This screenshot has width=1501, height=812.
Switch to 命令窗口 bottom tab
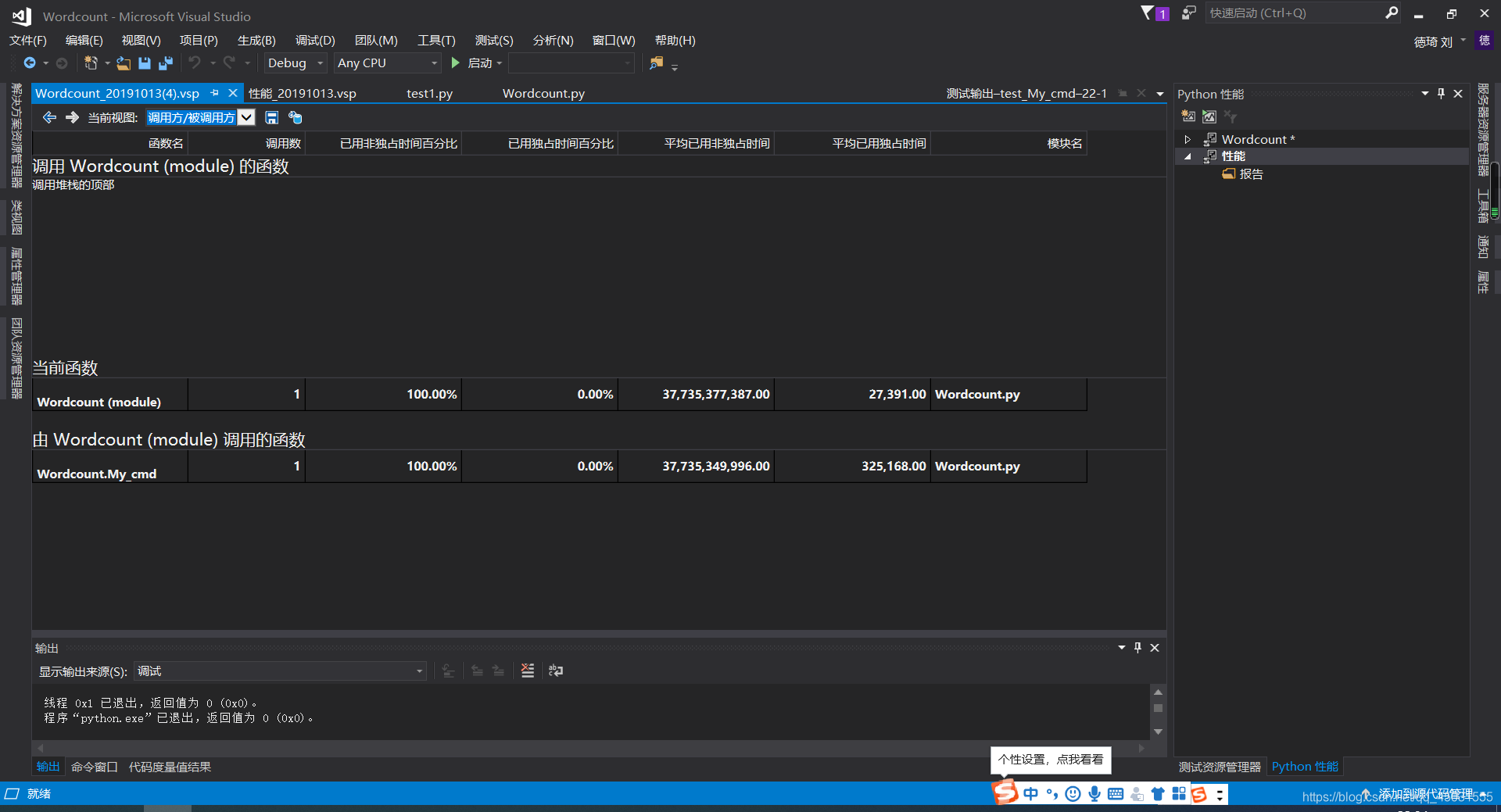point(94,767)
